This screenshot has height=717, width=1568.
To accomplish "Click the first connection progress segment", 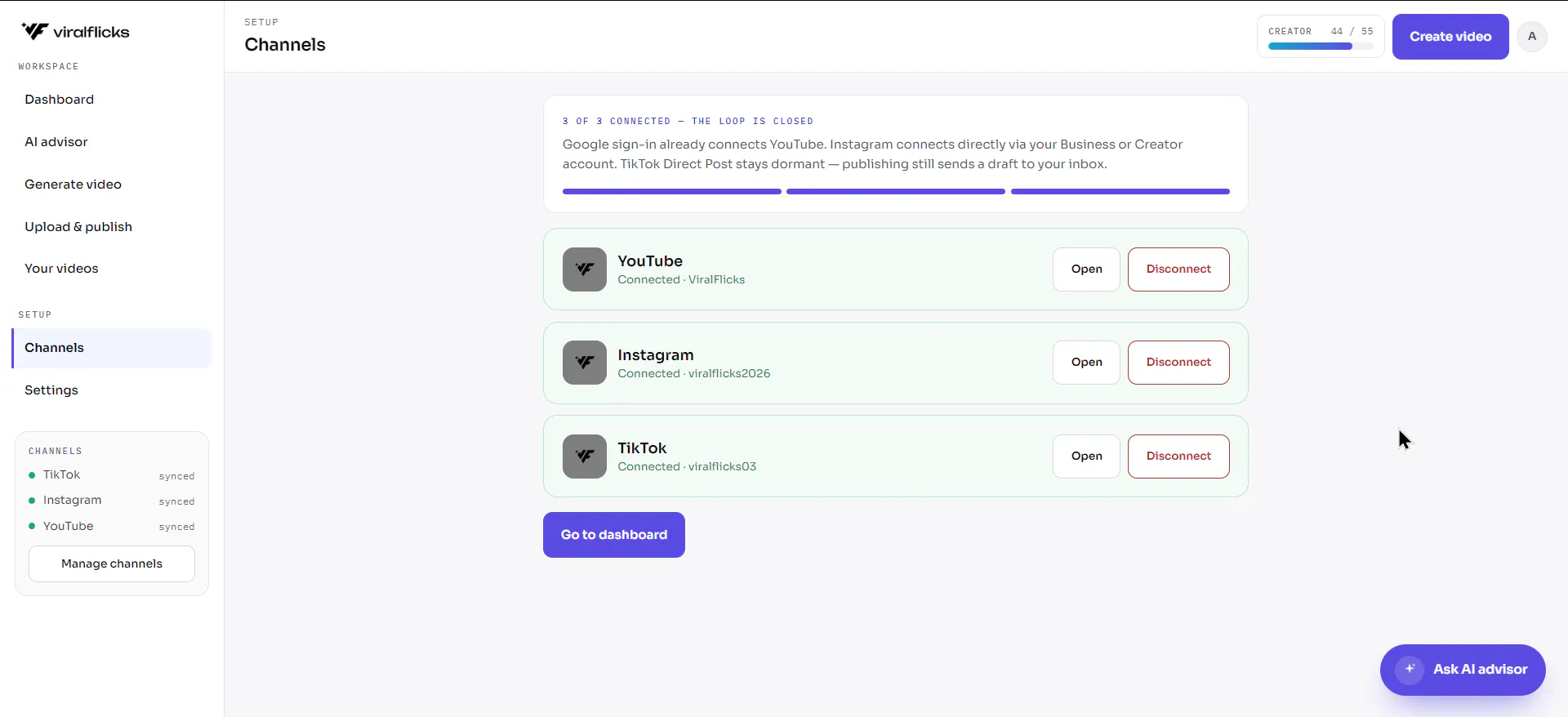I will (672, 192).
